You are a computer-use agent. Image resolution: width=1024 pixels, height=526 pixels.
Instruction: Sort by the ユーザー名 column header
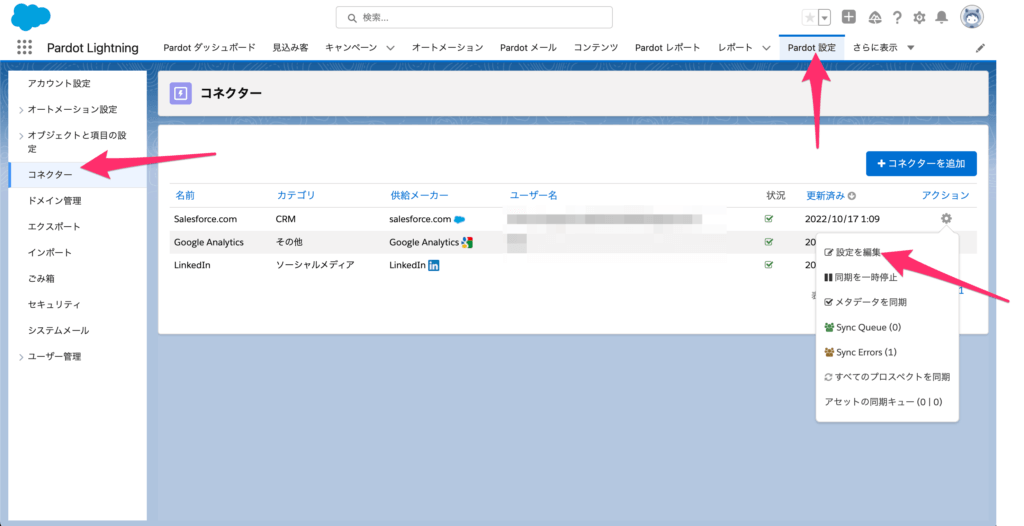(534, 195)
